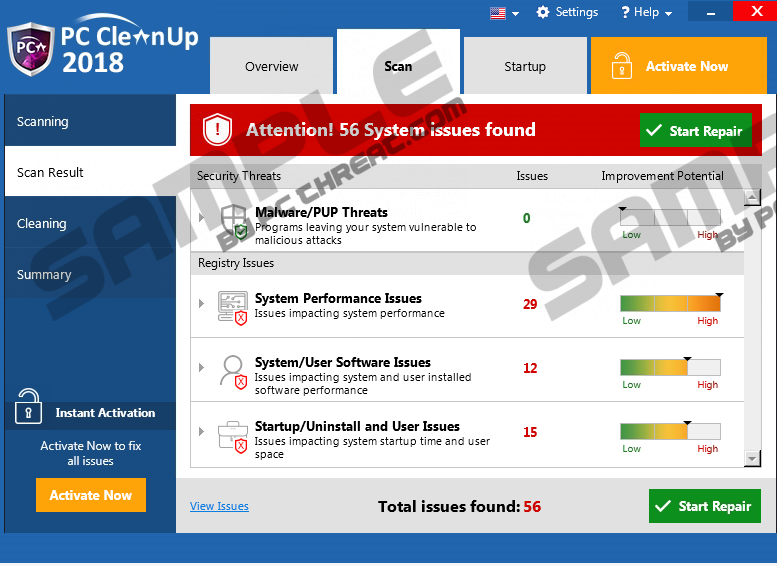Click System/User Software improvement potential meter
Screen dimensions: 777x566
670,367
